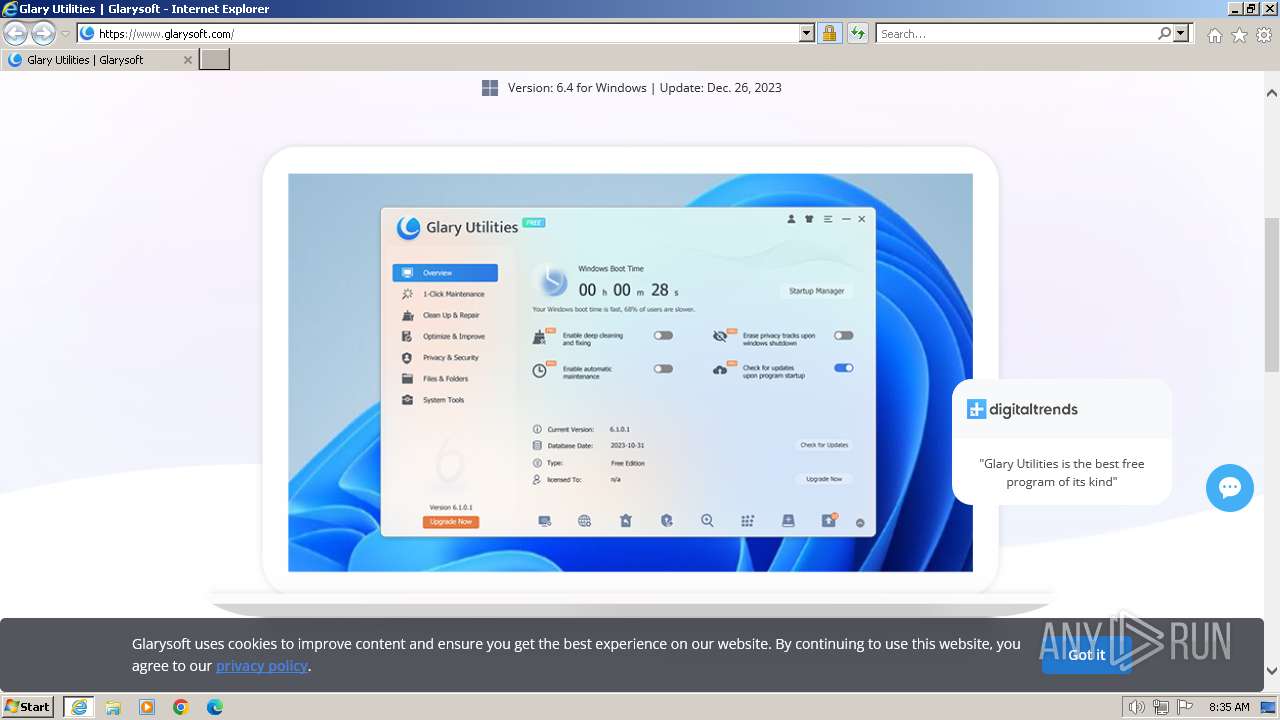Click the Glary skin shirt icon
The width and height of the screenshot is (1280, 720).
coord(810,219)
